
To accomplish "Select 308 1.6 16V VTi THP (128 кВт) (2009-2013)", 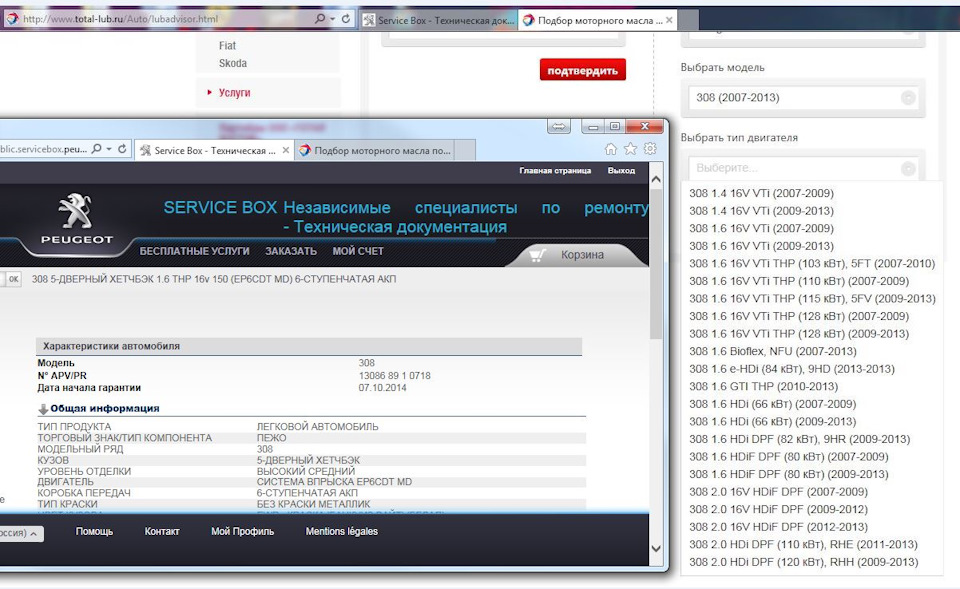I will coord(799,334).
